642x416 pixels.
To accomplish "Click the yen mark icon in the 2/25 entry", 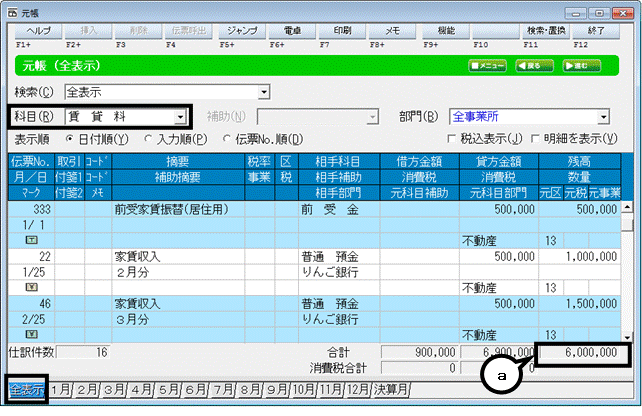I will click(x=32, y=334).
